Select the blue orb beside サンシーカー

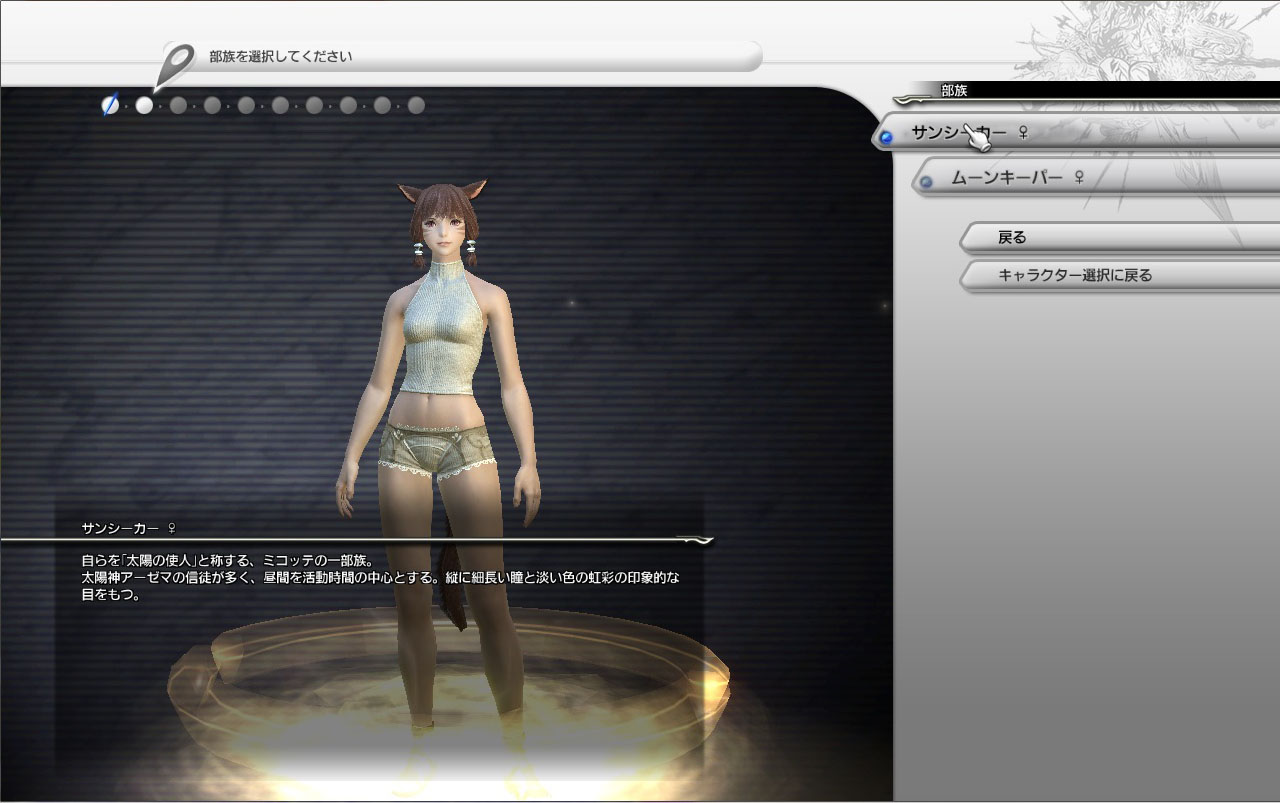pos(886,137)
